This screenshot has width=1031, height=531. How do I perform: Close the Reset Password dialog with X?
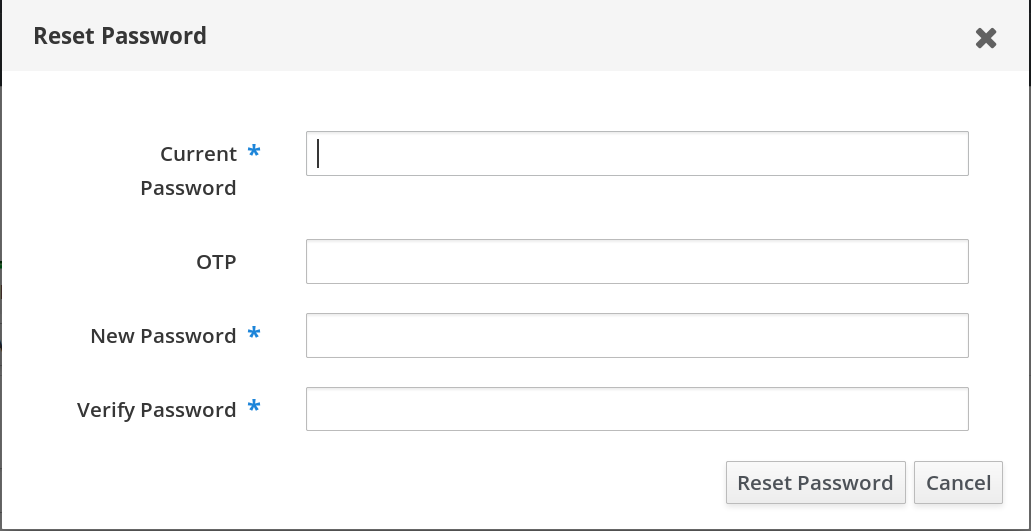click(986, 38)
